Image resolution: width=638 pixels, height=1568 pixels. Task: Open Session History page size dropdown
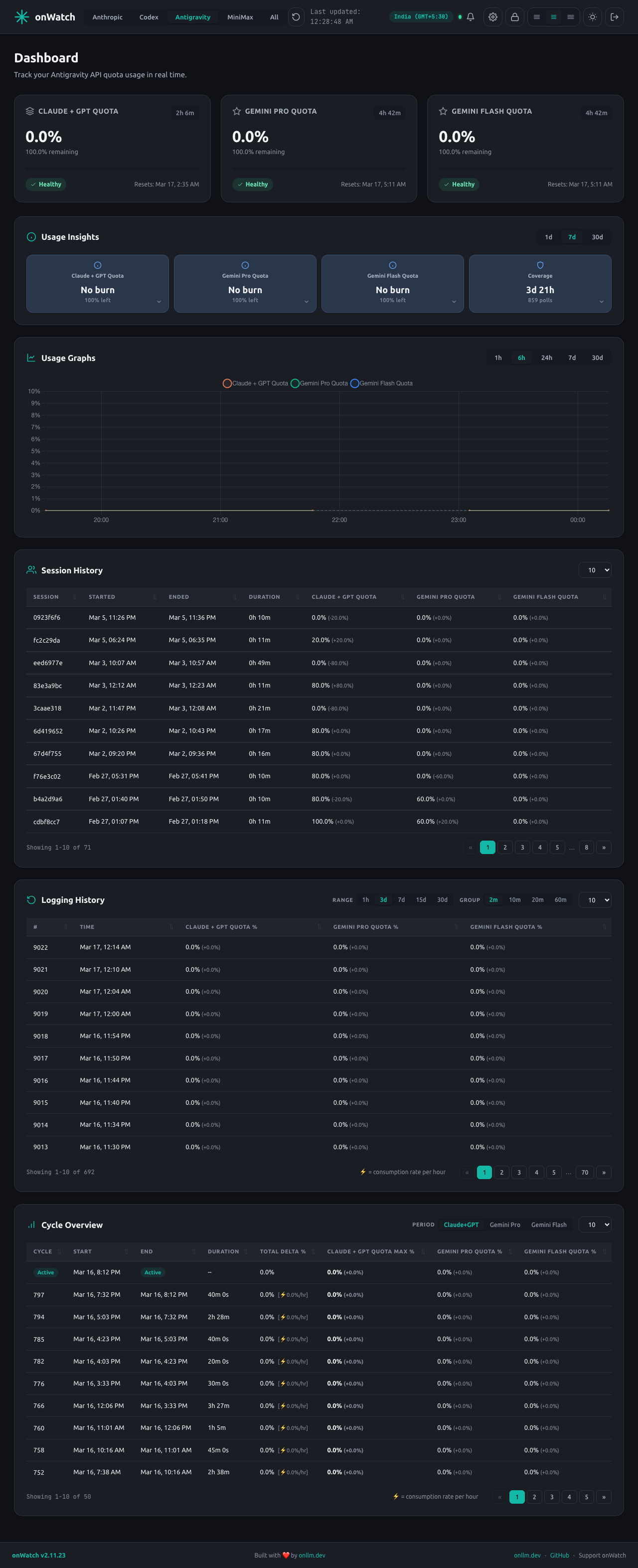click(595, 570)
